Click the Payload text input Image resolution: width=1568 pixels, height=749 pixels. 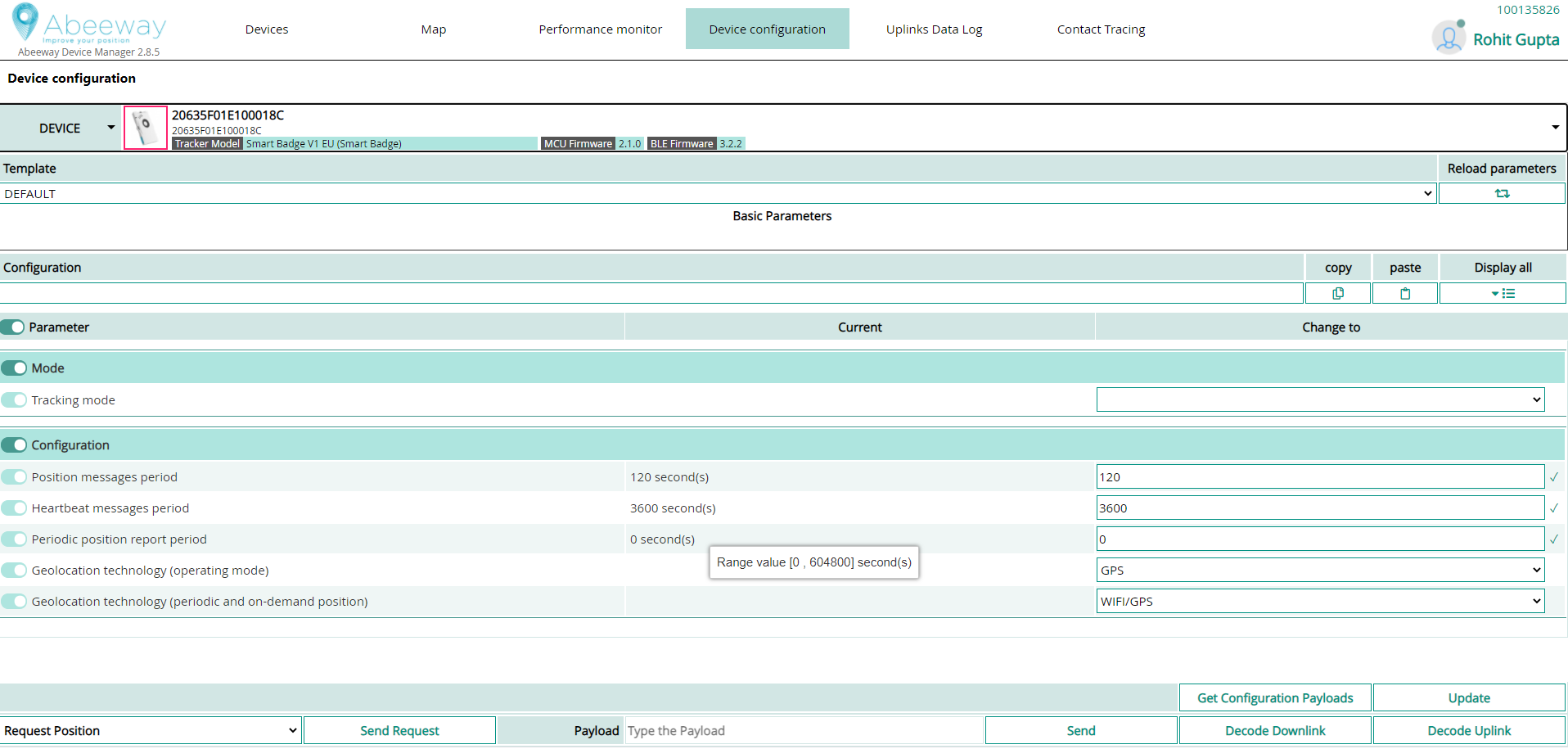pyautogui.click(x=804, y=731)
